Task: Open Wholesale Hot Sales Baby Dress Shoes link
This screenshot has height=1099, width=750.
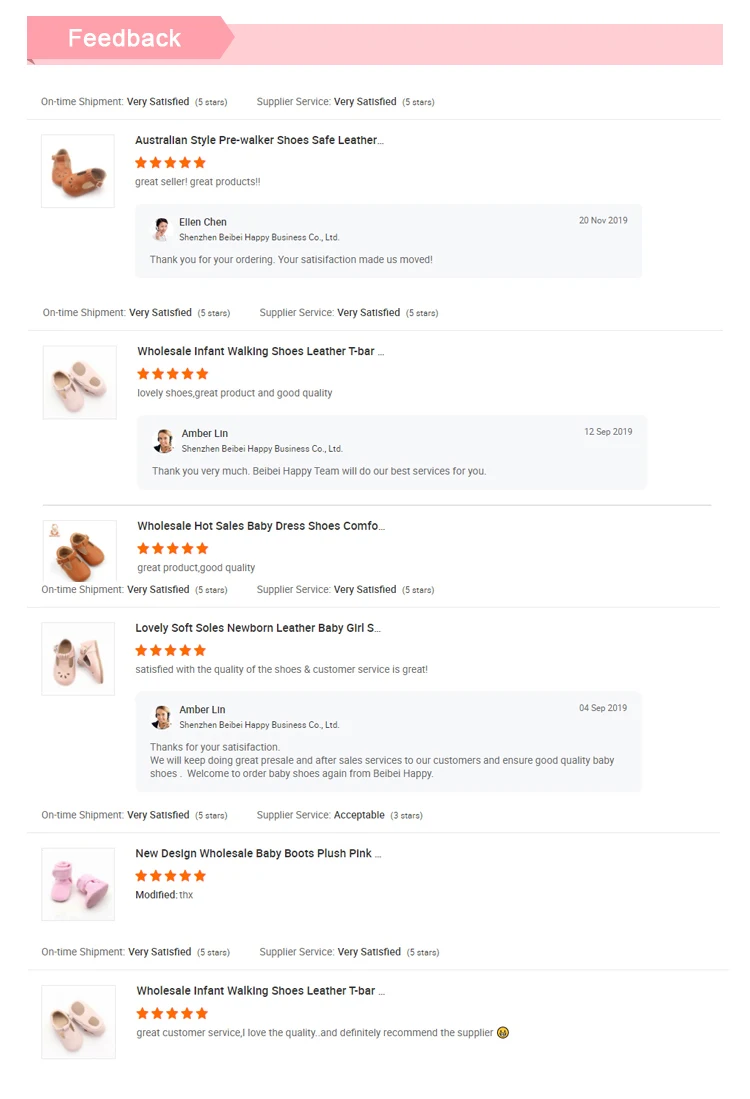Action: pos(261,526)
